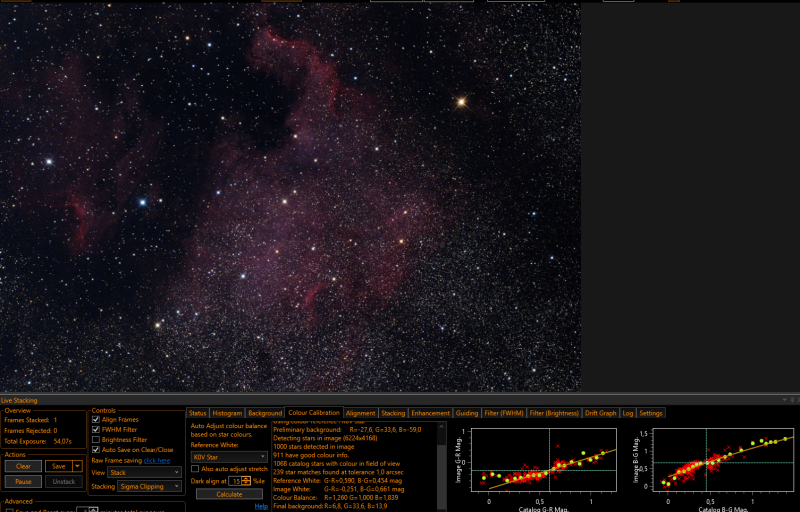The image size is (800, 512).
Task: Select the Colour Calibration tab
Action: (314, 413)
